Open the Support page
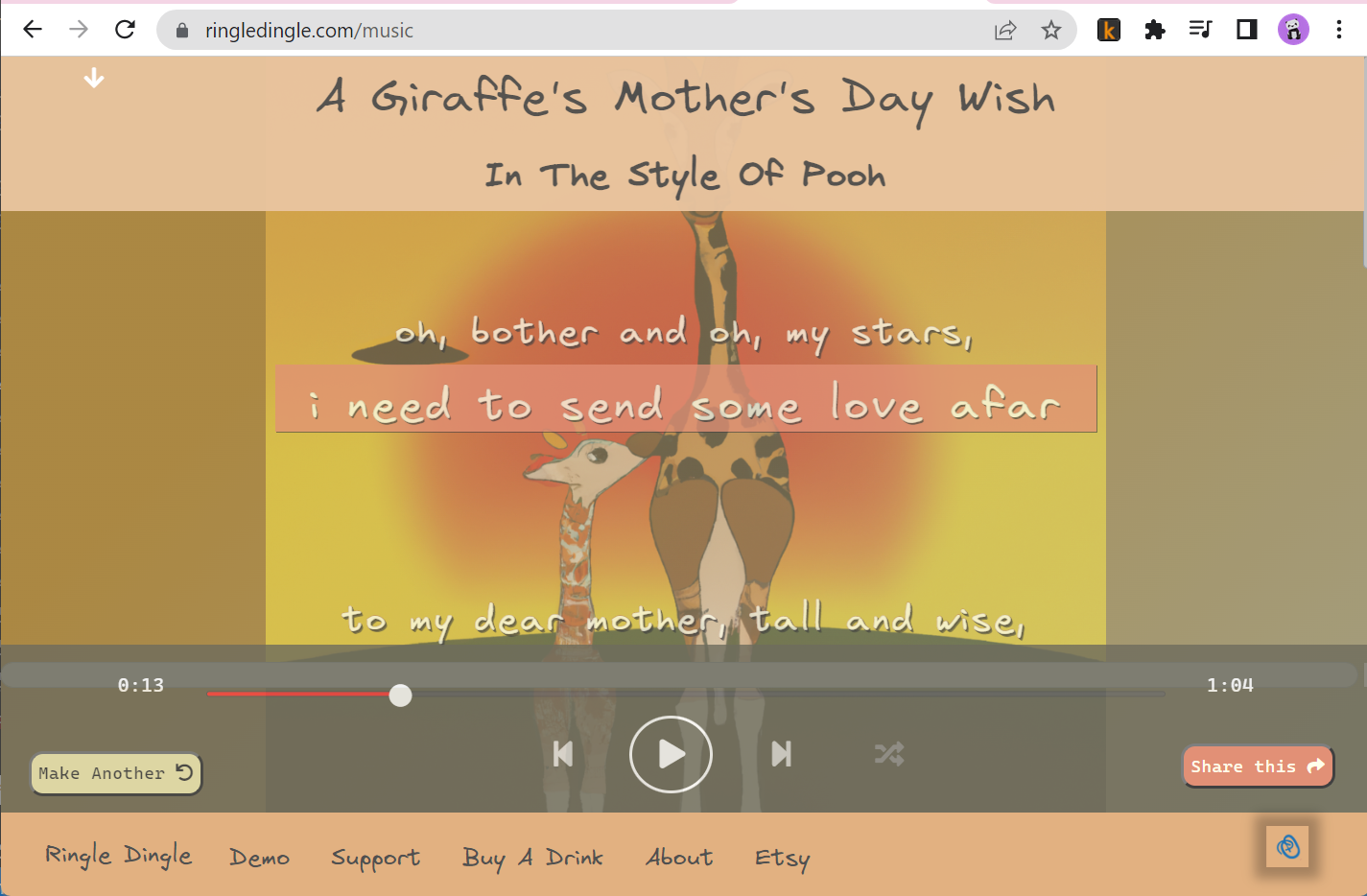 (375, 859)
